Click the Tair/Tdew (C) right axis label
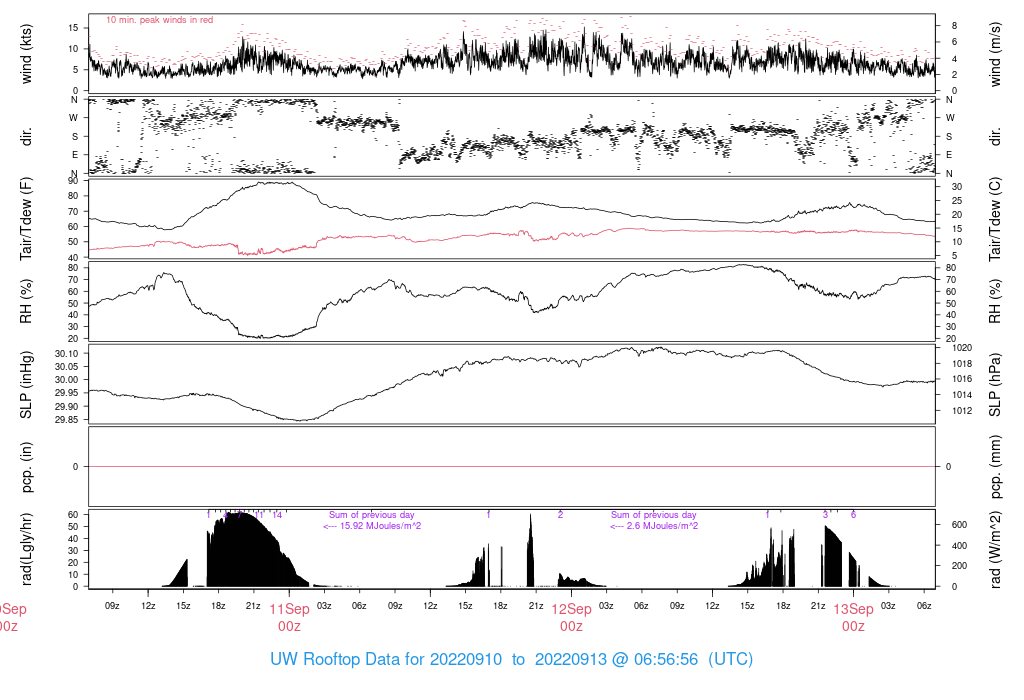The image size is (1024, 700). (995, 219)
